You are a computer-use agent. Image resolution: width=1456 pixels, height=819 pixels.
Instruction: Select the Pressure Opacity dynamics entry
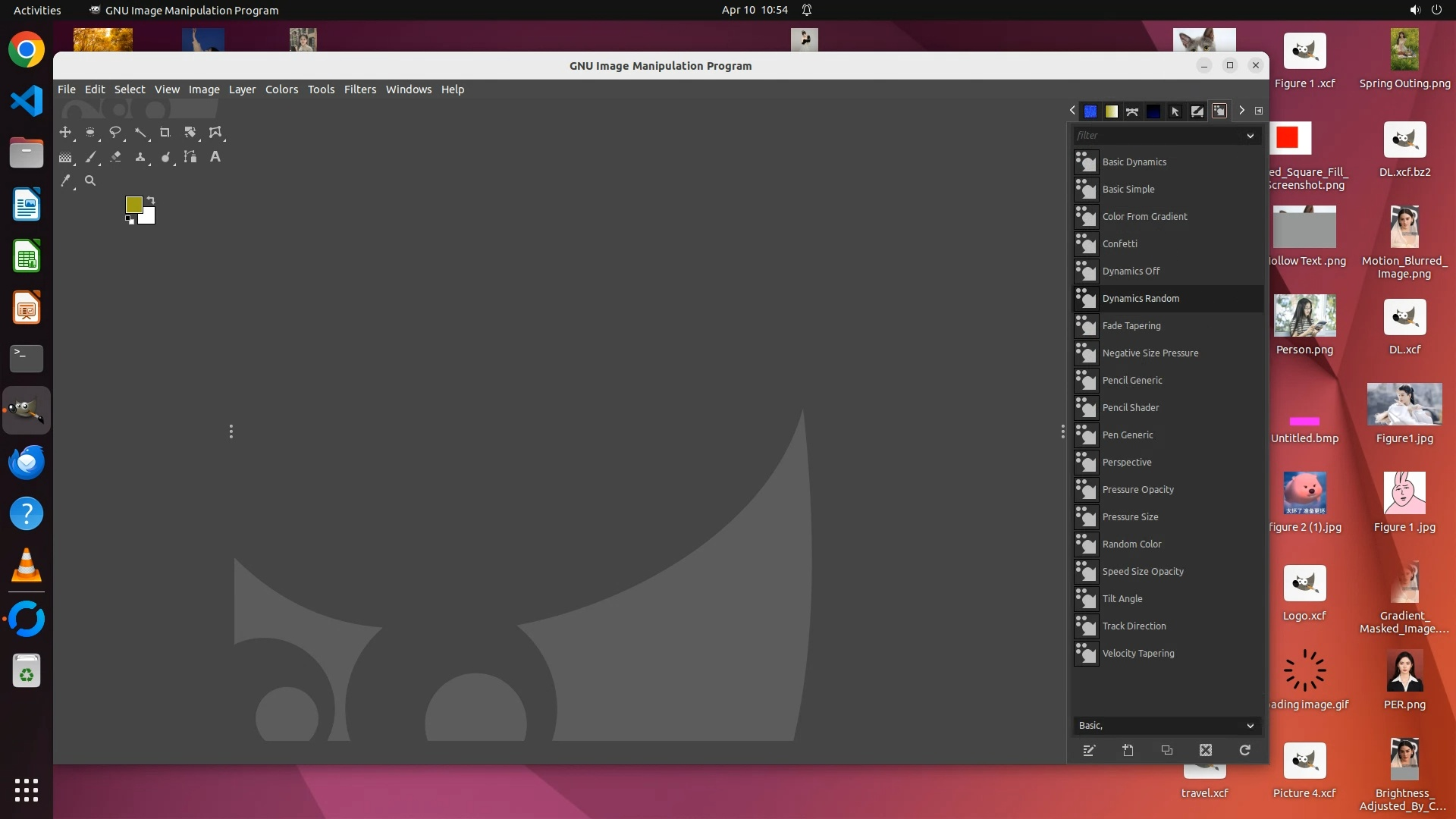click(1137, 490)
